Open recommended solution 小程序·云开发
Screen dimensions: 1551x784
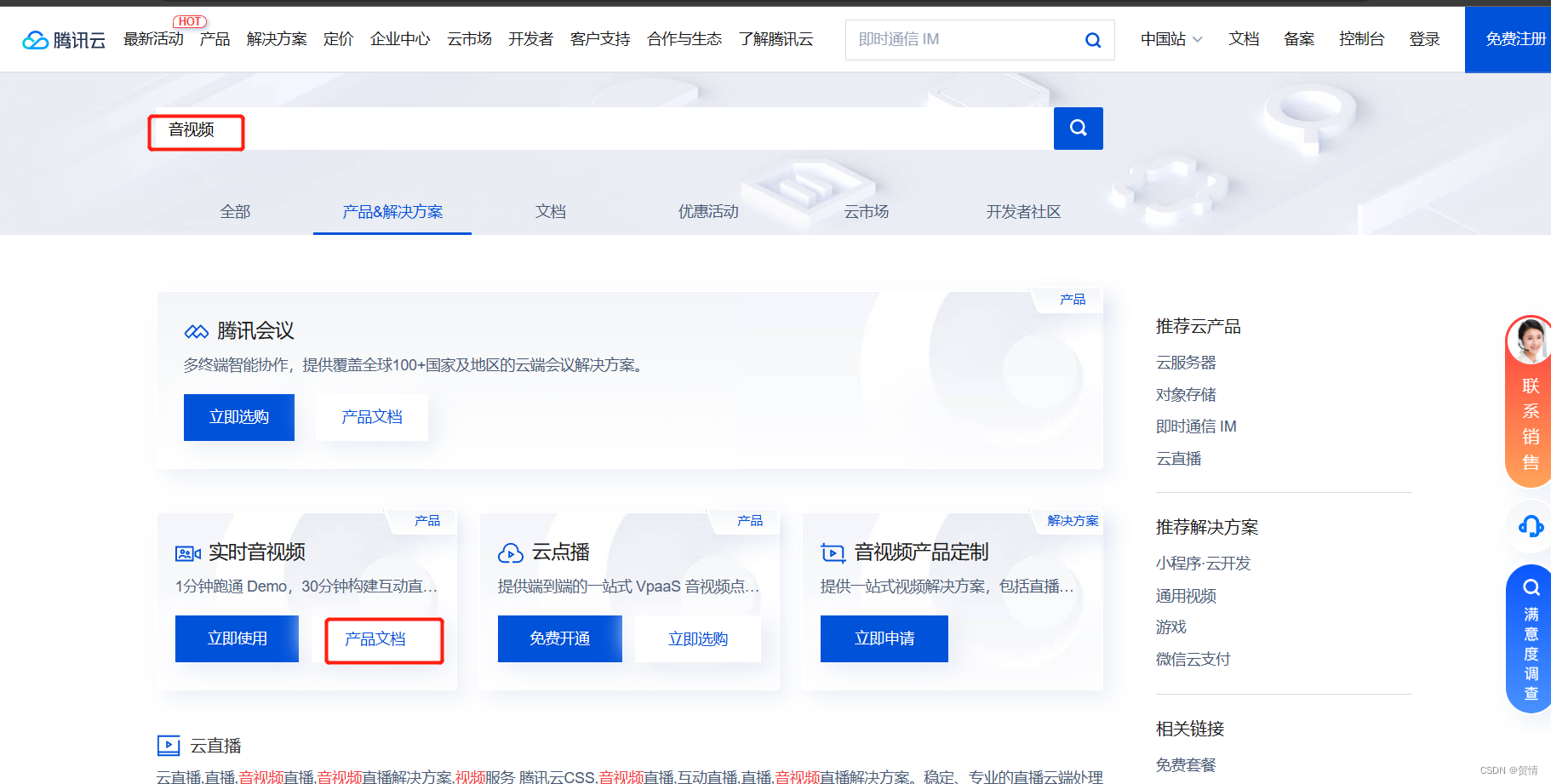tap(1203, 564)
